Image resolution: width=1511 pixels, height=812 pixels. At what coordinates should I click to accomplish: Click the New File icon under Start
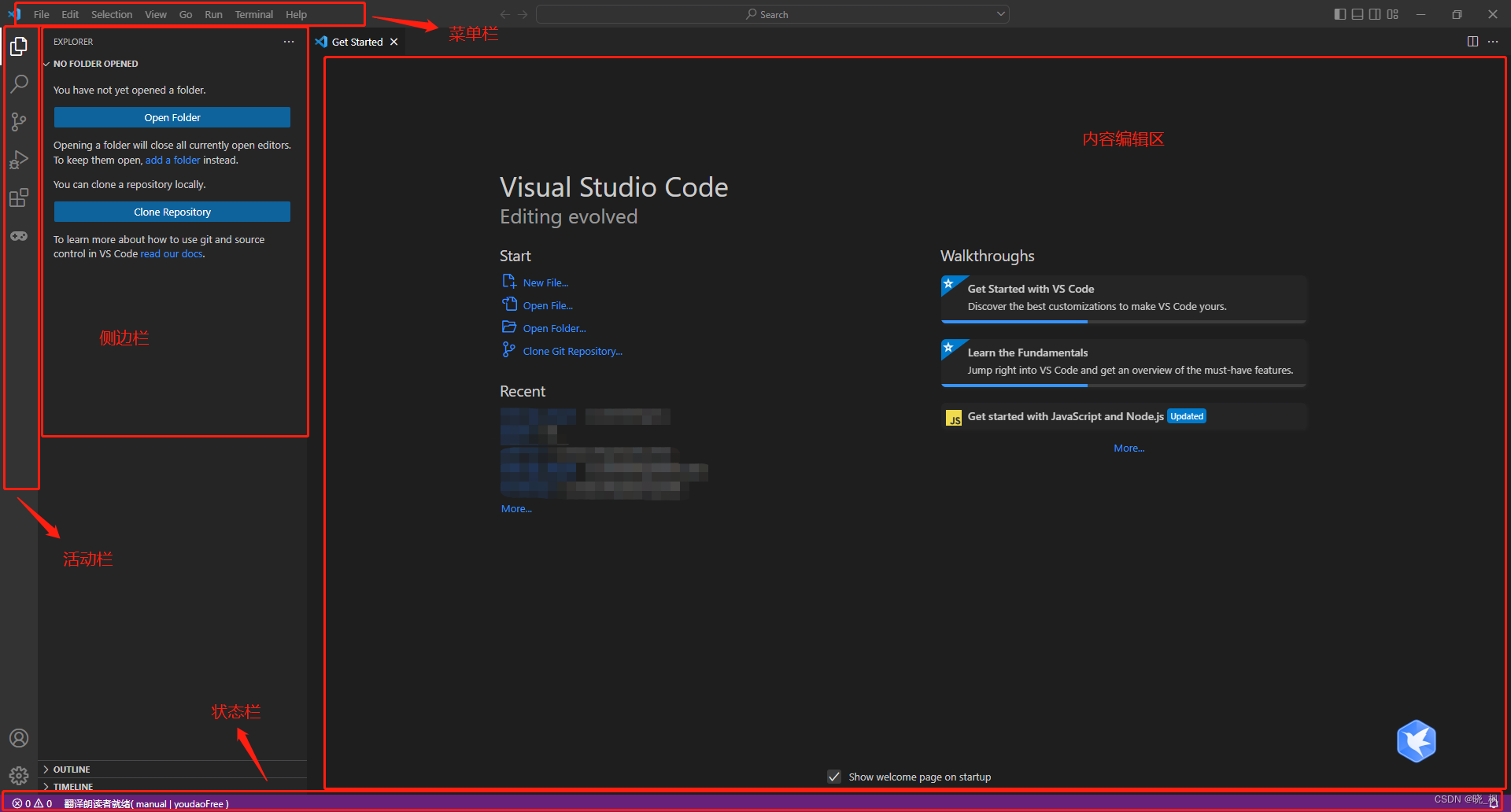(509, 282)
